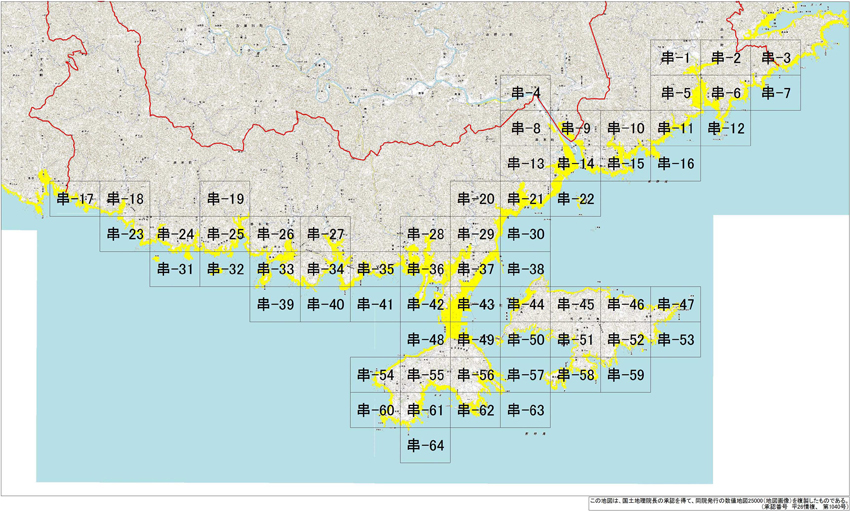Select grid cell 串-18
The image size is (850, 511).
point(125,198)
